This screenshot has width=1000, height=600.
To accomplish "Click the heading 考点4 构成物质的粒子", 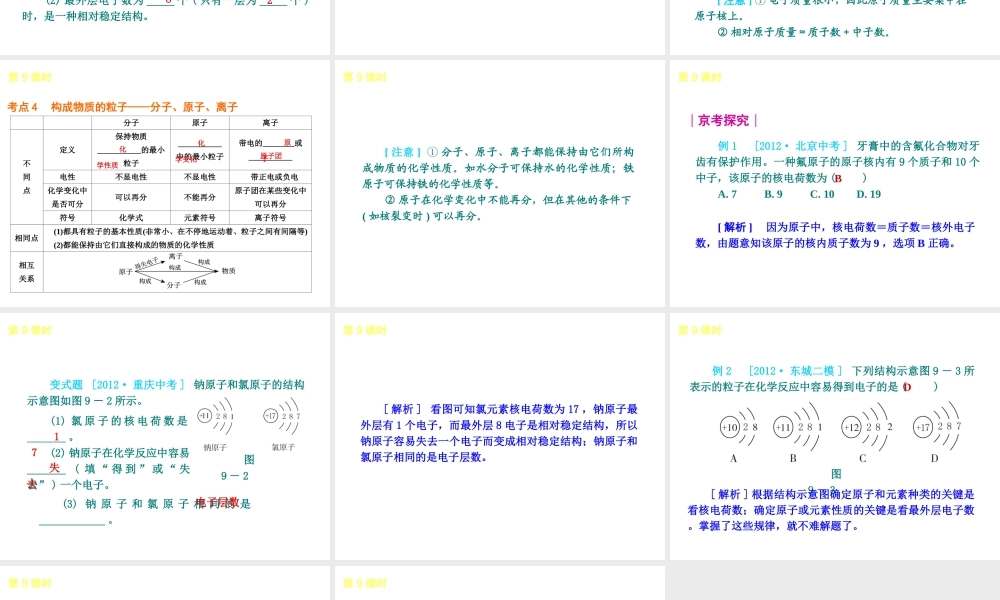I will 122,107.
